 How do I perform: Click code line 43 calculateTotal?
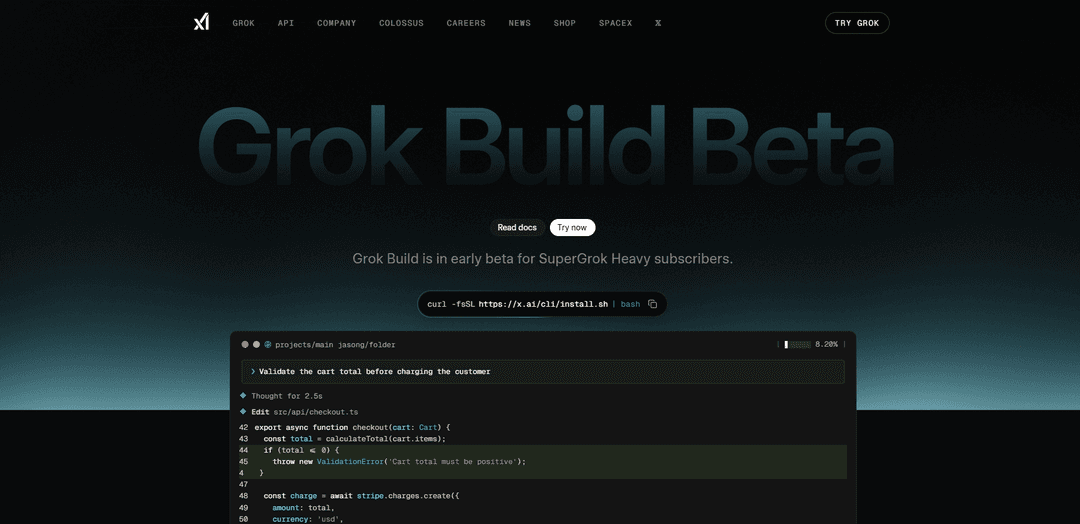[x=355, y=439]
